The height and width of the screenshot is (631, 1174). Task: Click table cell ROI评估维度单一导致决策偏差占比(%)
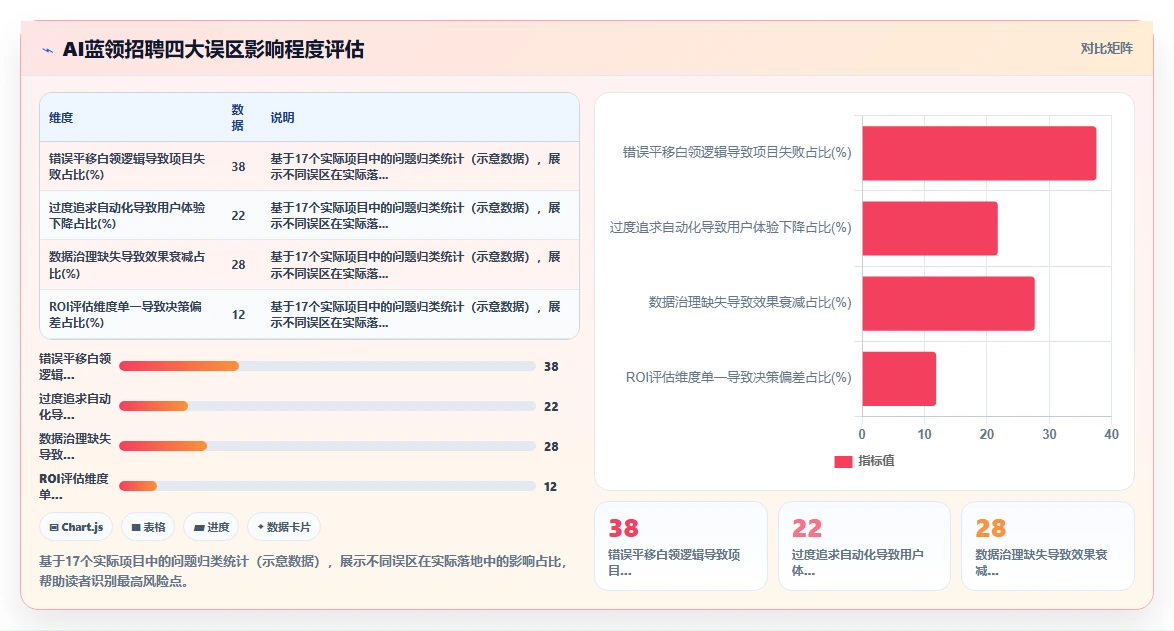pyautogui.click(x=126, y=314)
